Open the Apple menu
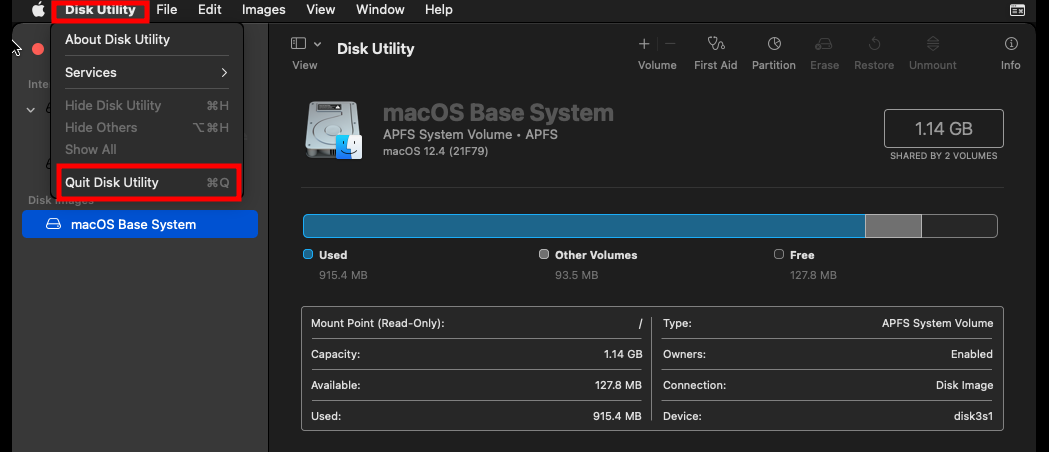 (x=38, y=9)
